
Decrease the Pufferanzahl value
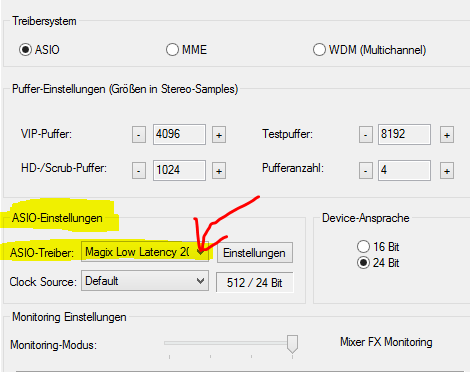pos(366,171)
